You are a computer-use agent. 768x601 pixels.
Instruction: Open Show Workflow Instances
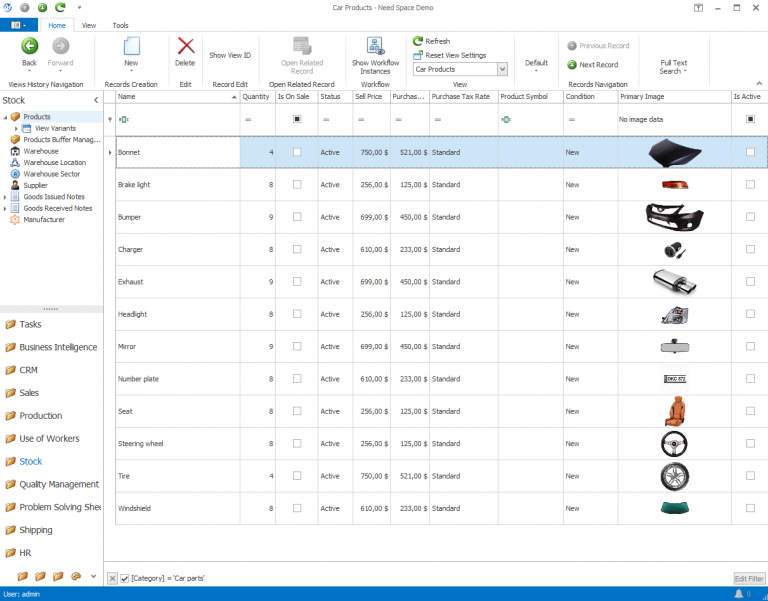coord(375,47)
